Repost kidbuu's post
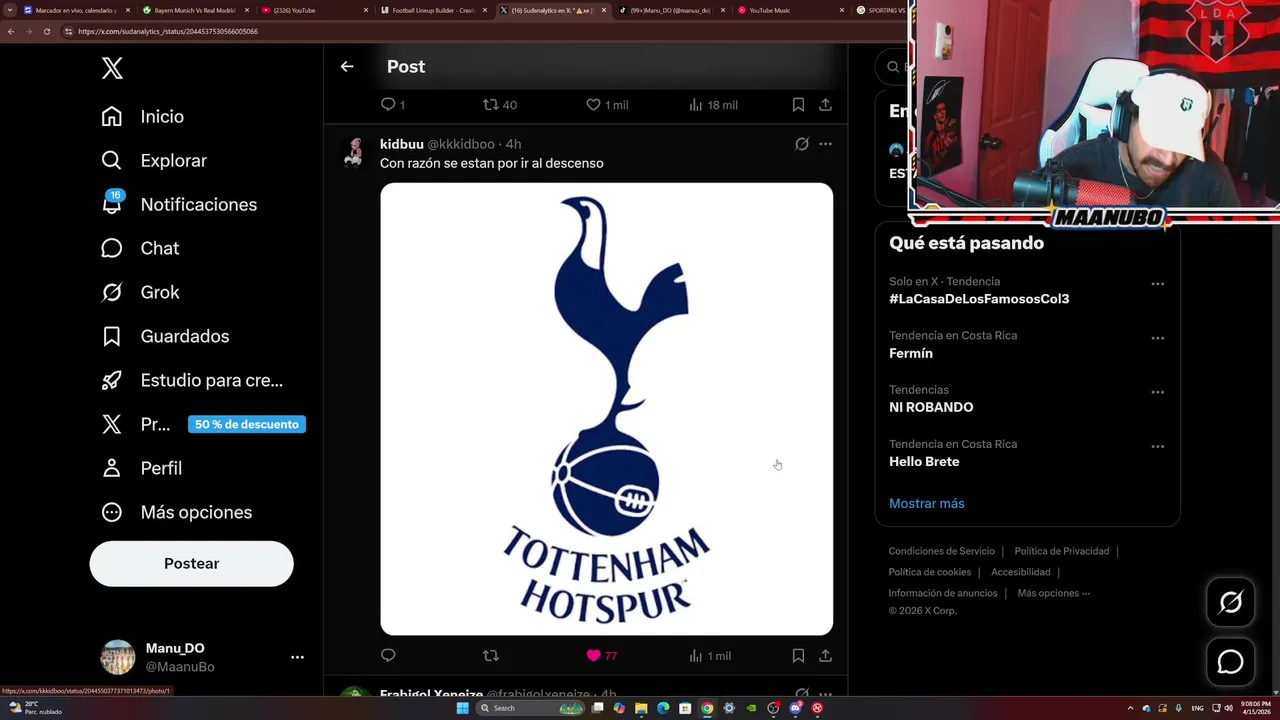 point(490,656)
